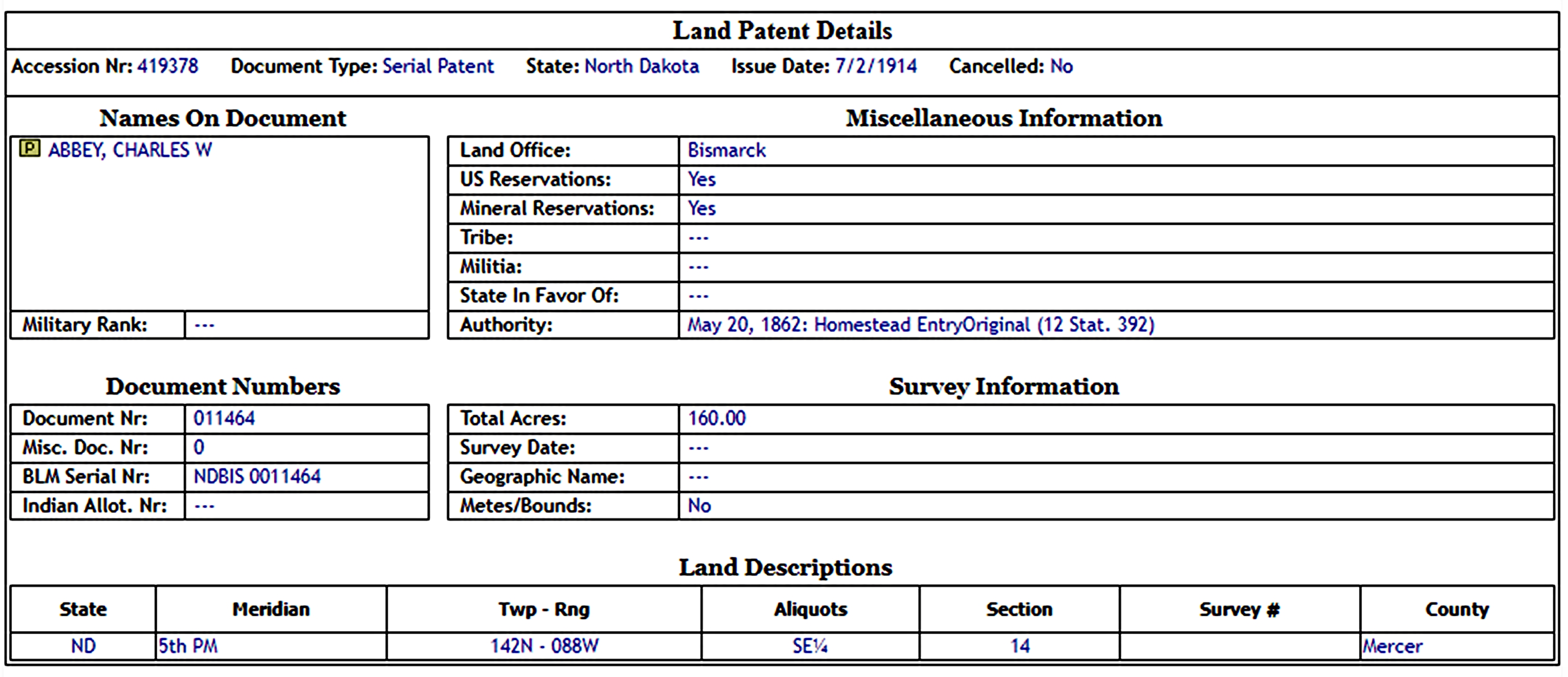Click the total acres value 160.00
This screenshot has width=1568, height=677.
click(717, 418)
